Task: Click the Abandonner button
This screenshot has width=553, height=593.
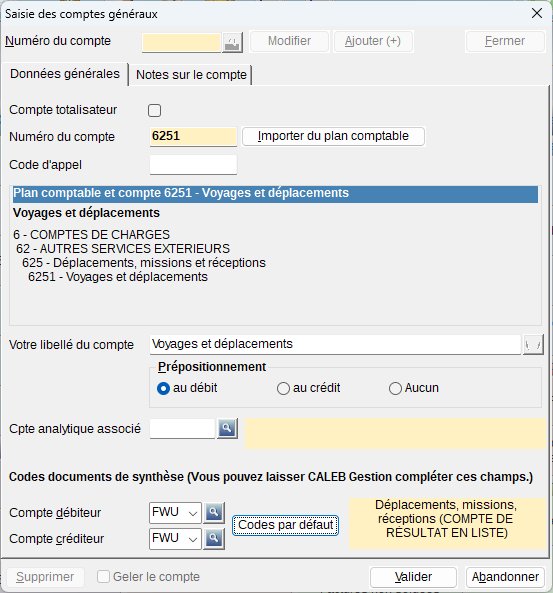Action: pyautogui.click(x=505, y=577)
